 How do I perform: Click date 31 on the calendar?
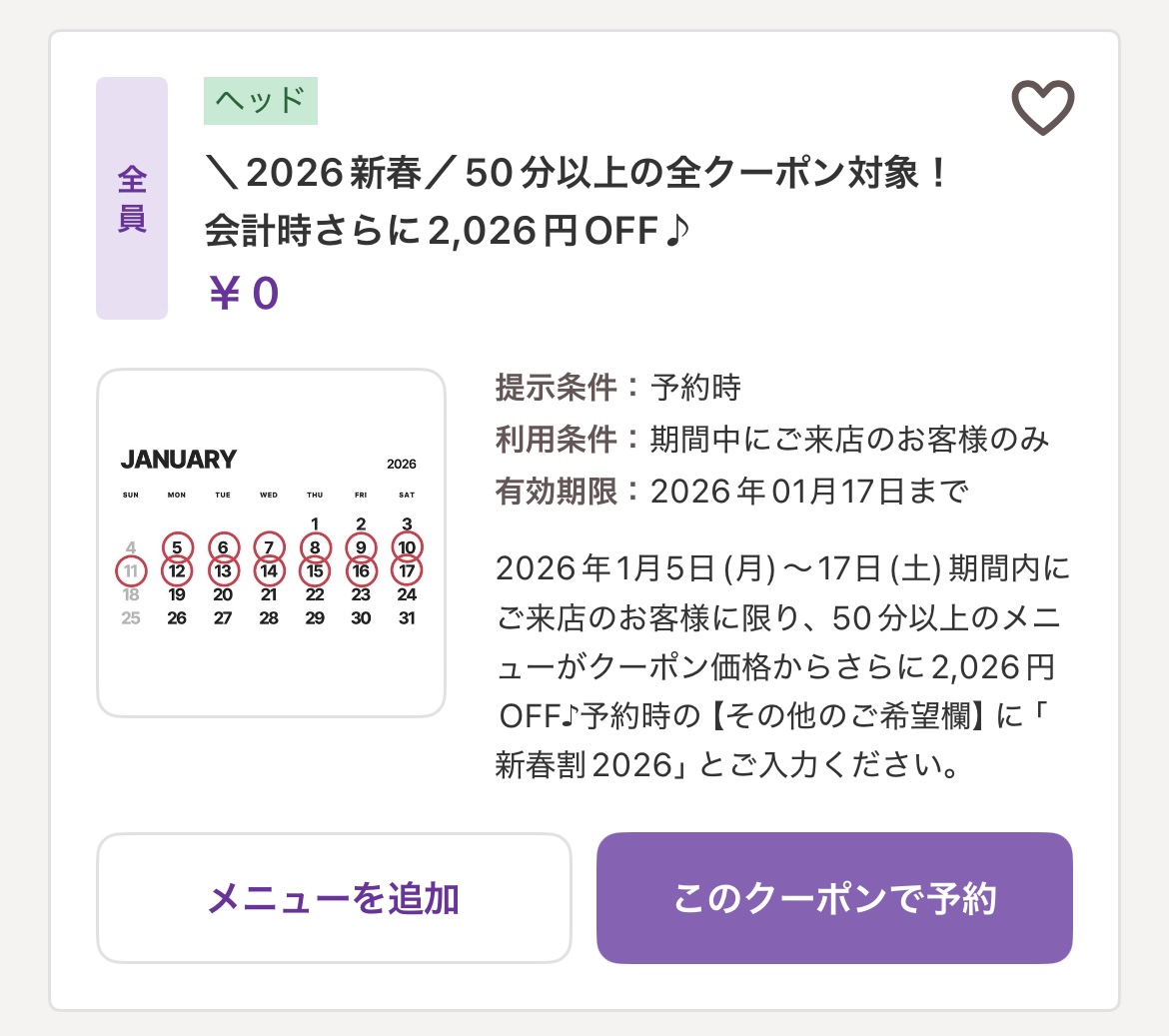pos(407,618)
